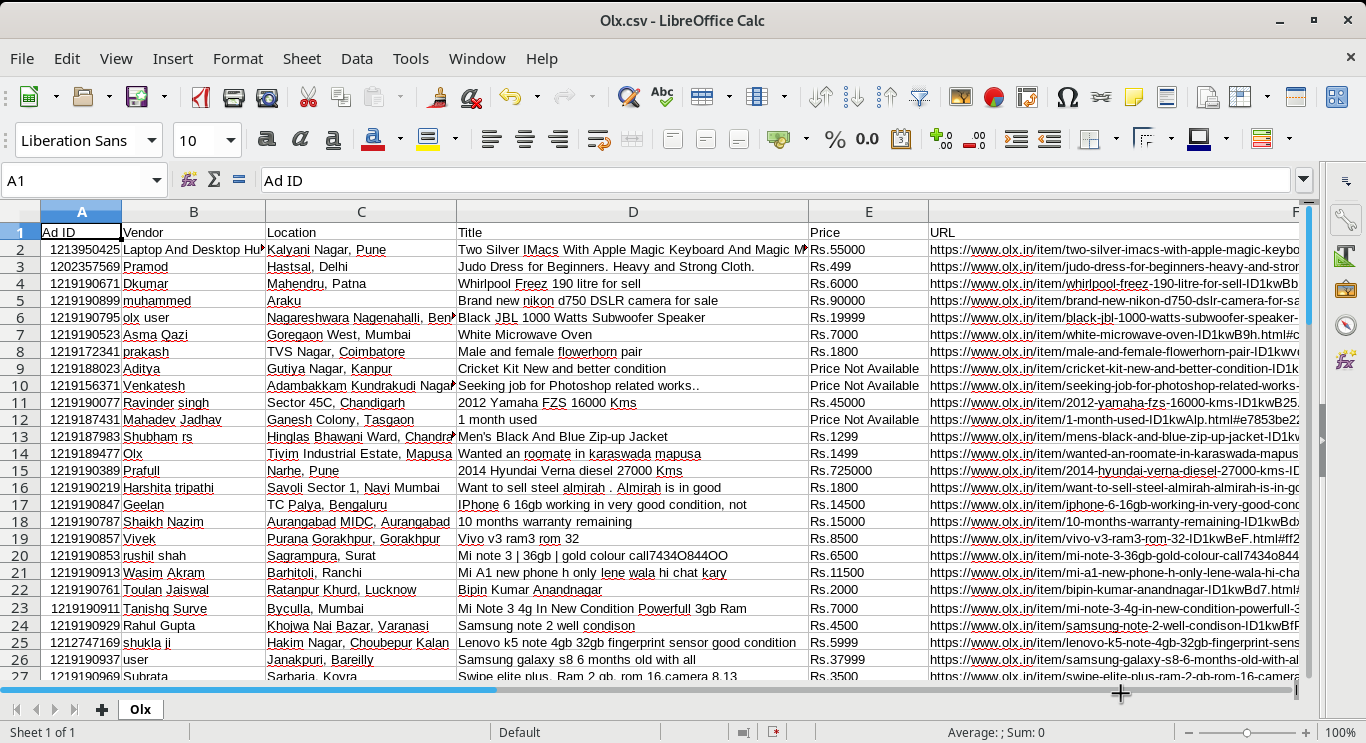Image resolution: width=1366 pixels, height=743 pixels.
Task: Click the Sum sigma button
Action: tap(214, 180)
